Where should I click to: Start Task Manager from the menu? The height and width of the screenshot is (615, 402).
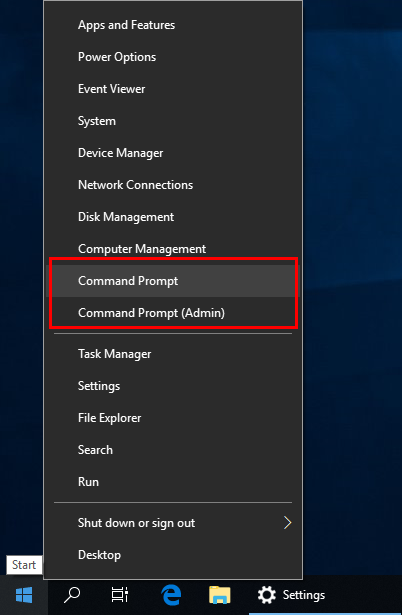[x=173, y=354]
